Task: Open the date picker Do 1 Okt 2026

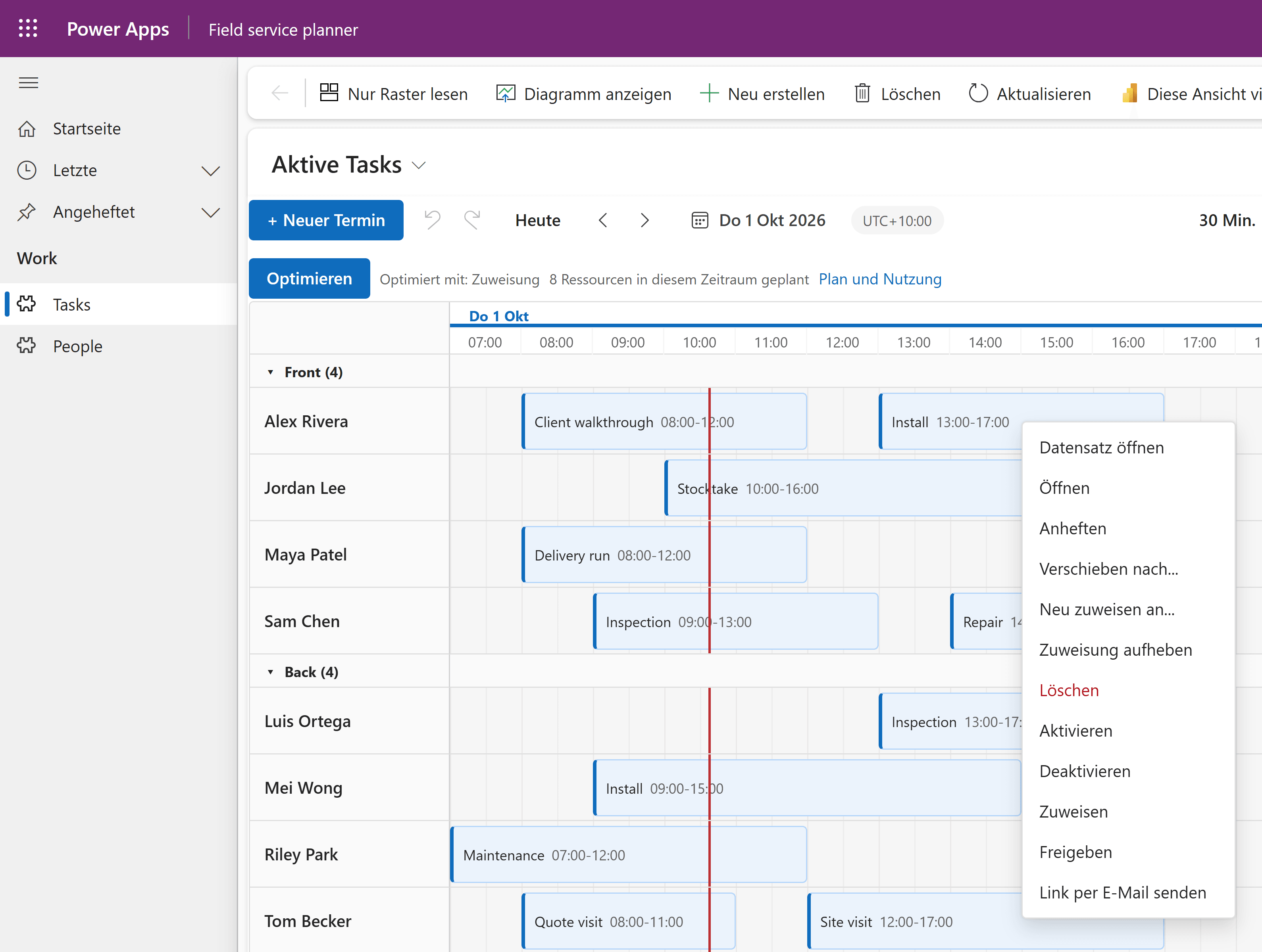Action: click(x=758, y=220)
